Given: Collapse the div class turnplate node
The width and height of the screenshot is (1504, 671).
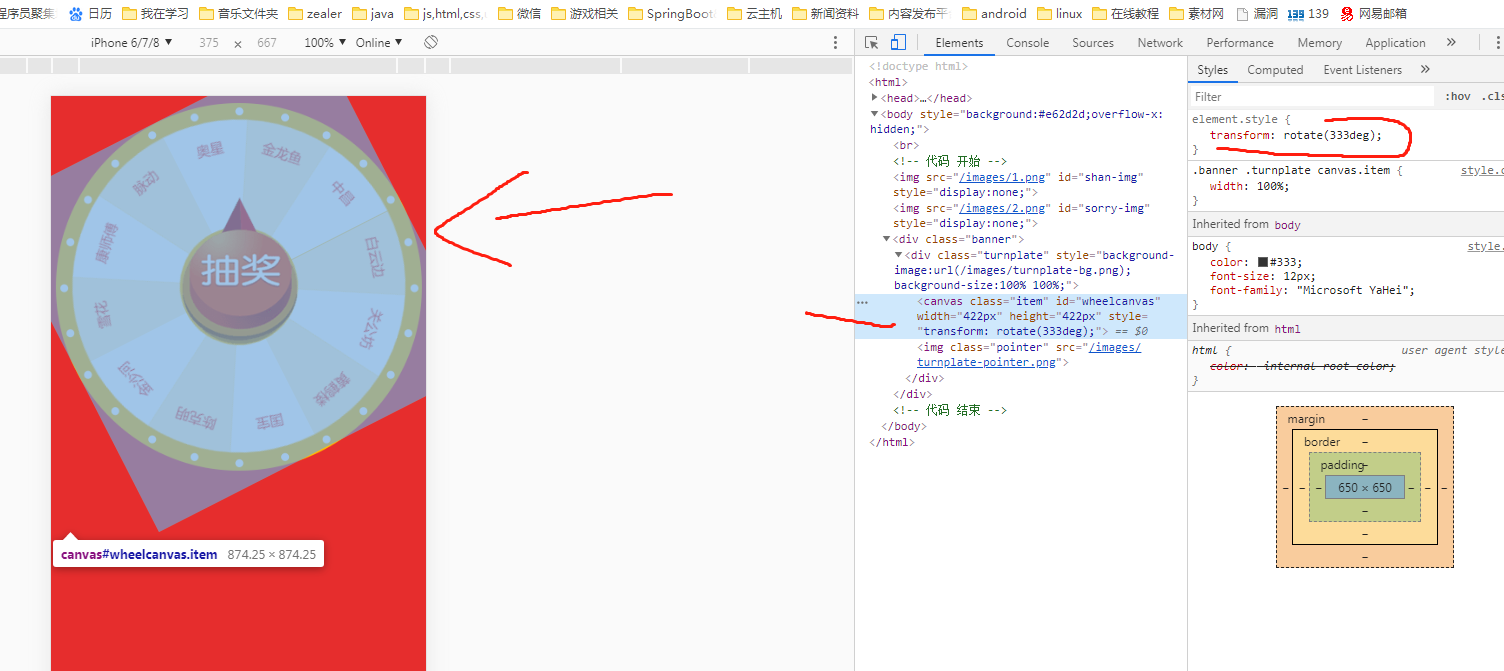Looking at the screenshot, I should [899, 255].
